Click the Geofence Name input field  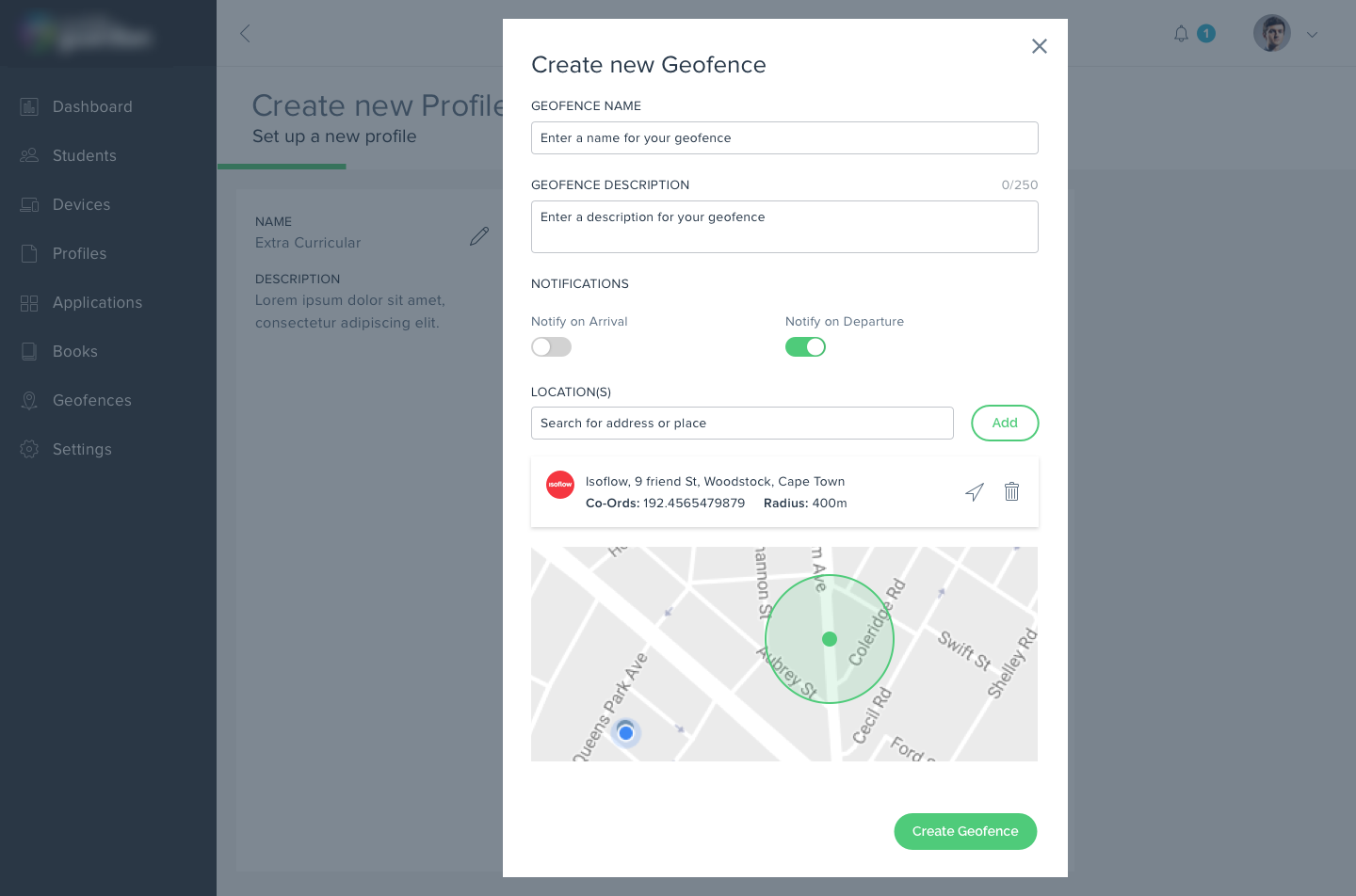click(783, 138)
